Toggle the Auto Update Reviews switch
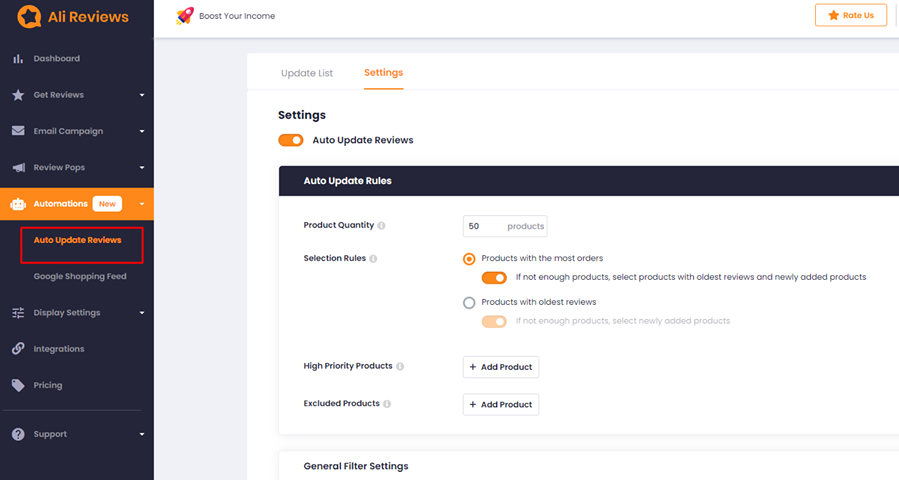 (291, 141)
